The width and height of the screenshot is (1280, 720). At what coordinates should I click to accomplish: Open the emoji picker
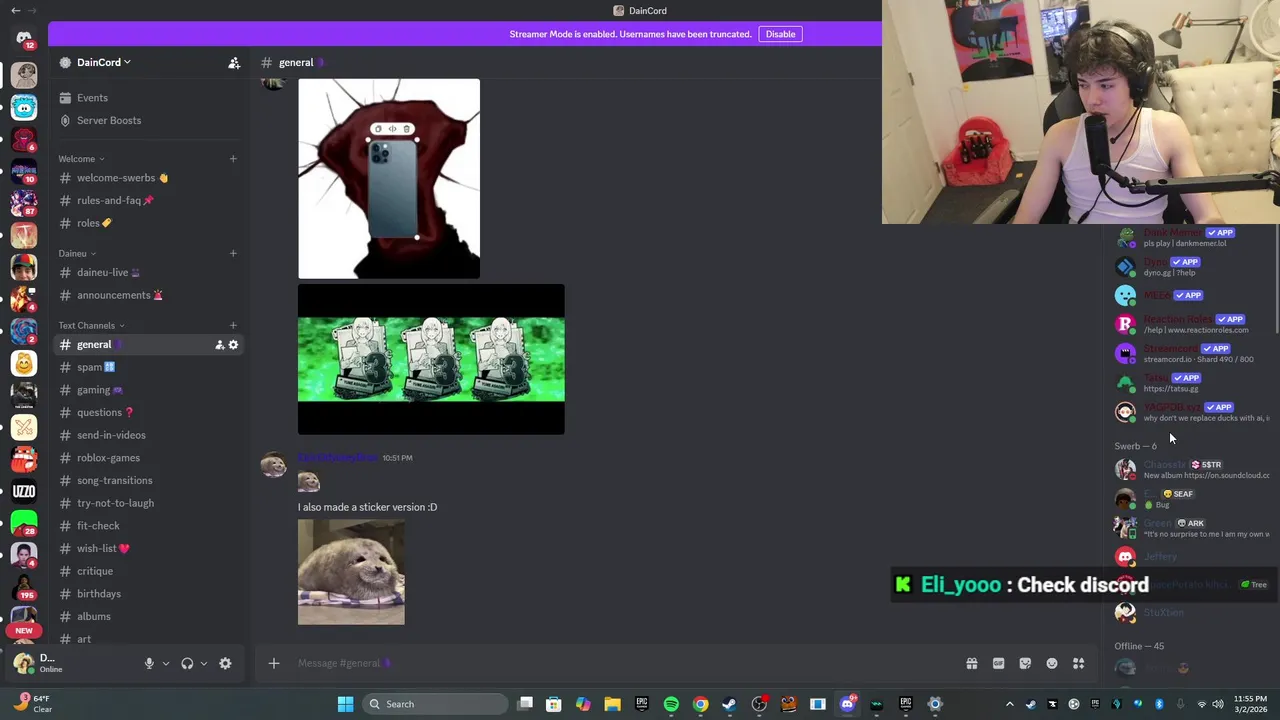click(1052, 663)
